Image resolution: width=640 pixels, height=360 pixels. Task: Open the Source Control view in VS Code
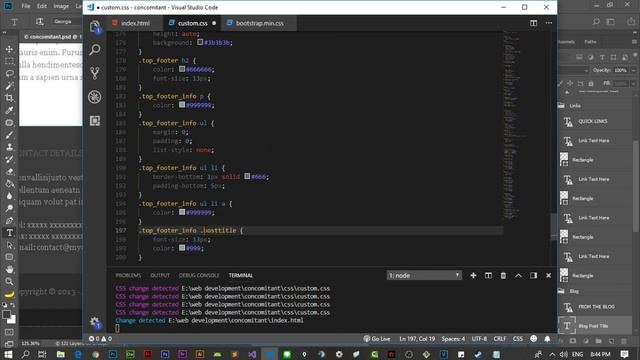[x=95, y=73]
